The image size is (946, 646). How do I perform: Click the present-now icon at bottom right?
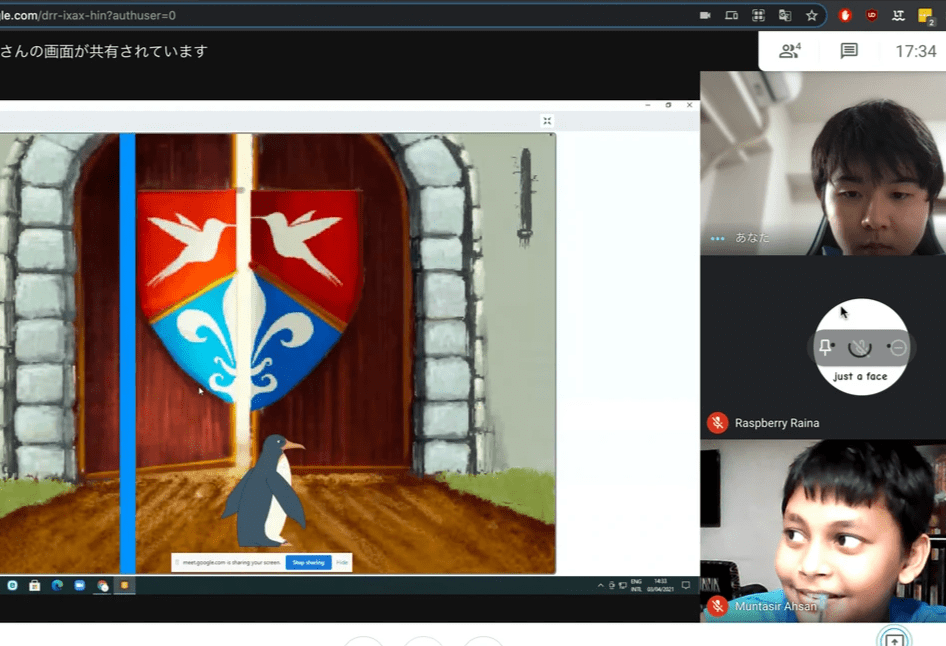coord(895,638)
